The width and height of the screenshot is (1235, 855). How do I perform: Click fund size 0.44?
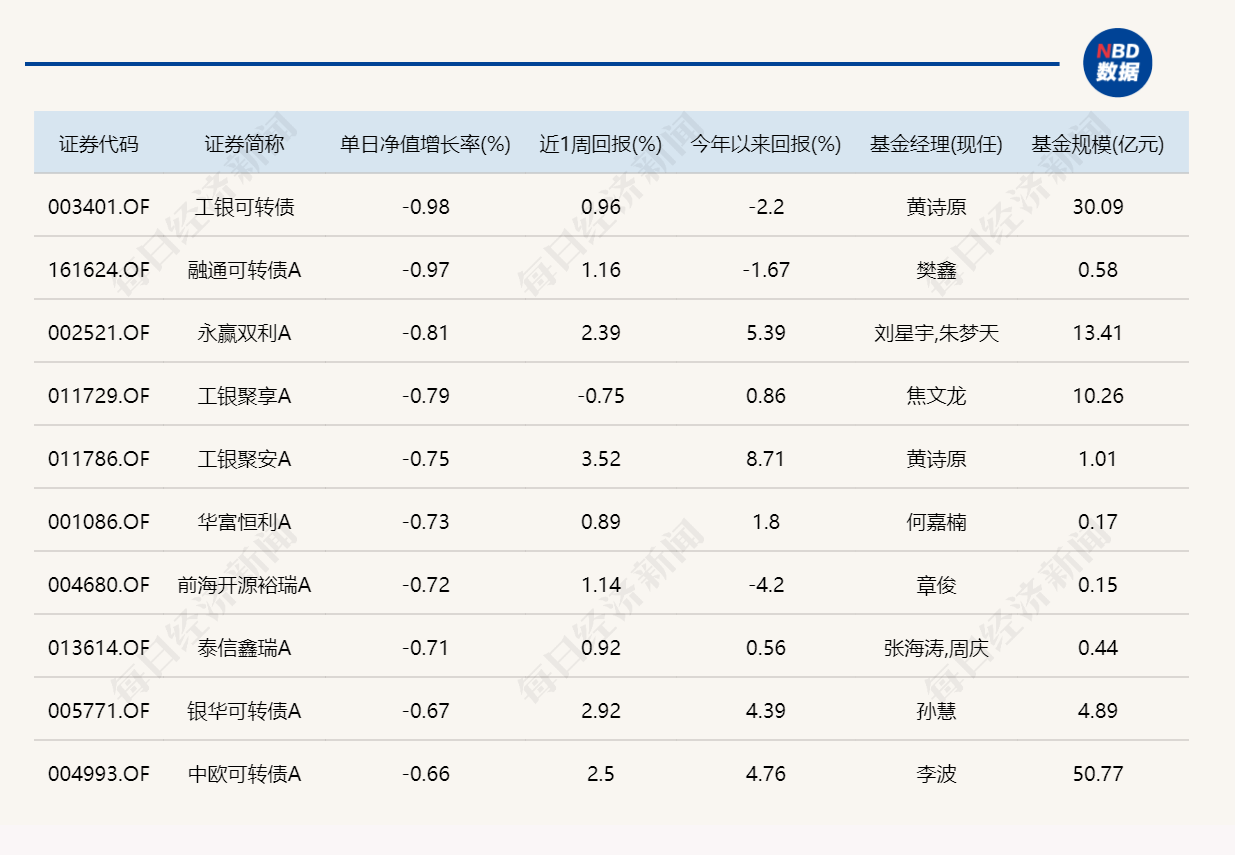1098,648
